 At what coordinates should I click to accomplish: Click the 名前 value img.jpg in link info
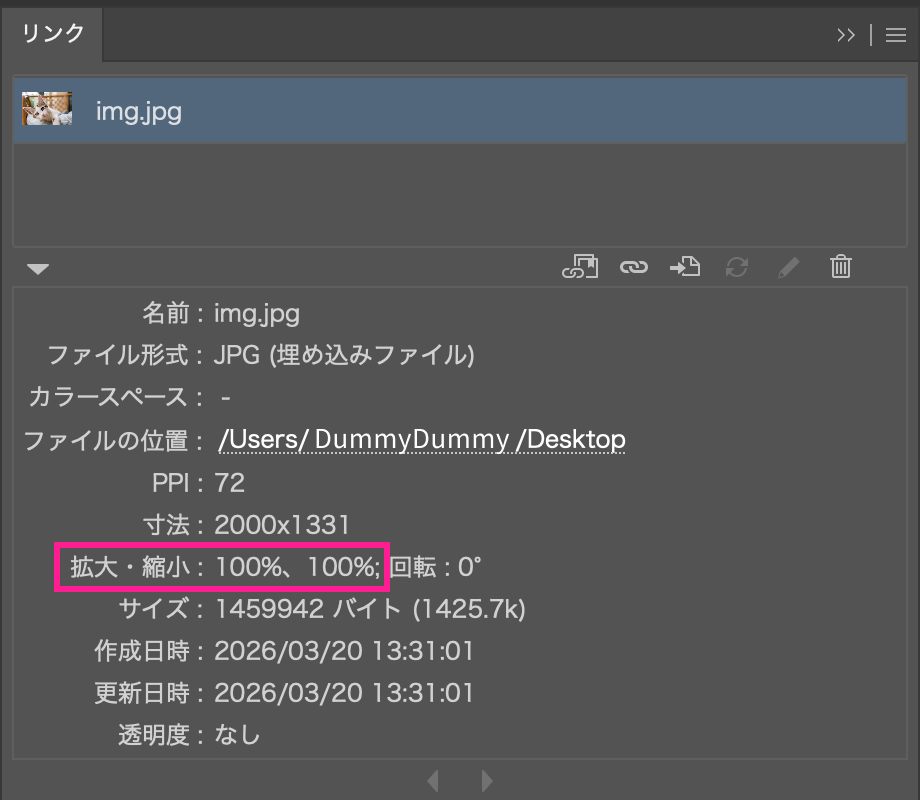[x=257, y=314]
